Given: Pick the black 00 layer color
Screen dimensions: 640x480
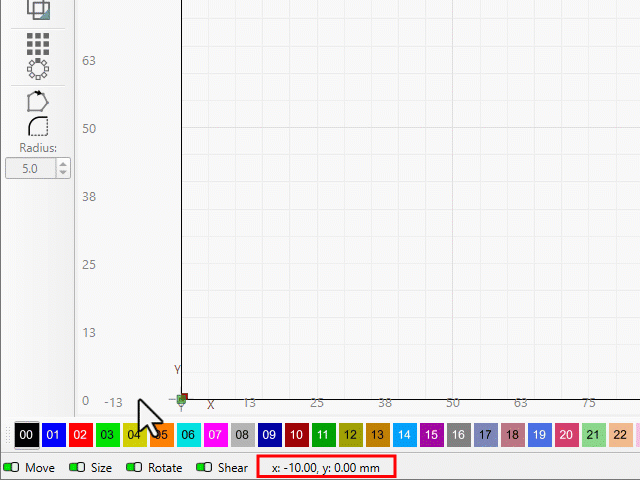Looking at the screenshot, I should tap(27, 435).
